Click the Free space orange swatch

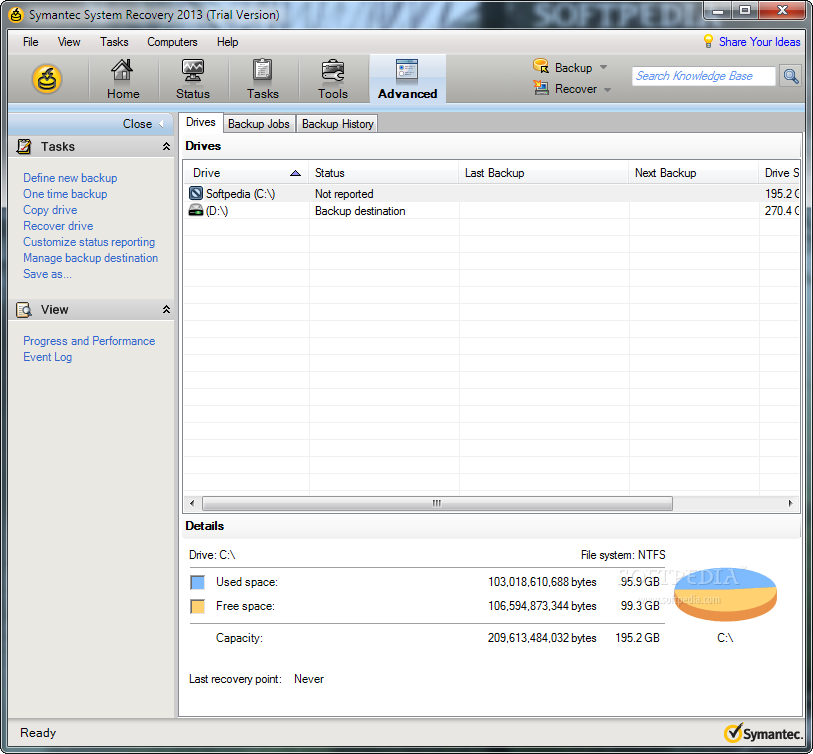[198, 606]
